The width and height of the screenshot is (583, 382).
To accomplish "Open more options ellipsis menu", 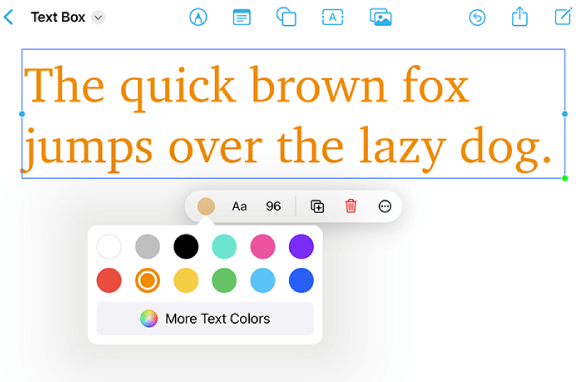I will tap(385, 206).
